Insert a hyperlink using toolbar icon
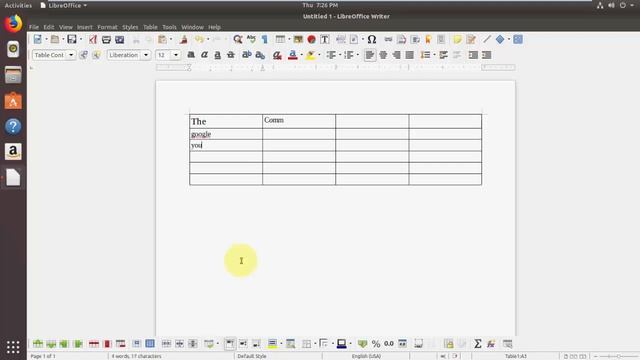Screen dimensions: 640x360 point(388,40)
